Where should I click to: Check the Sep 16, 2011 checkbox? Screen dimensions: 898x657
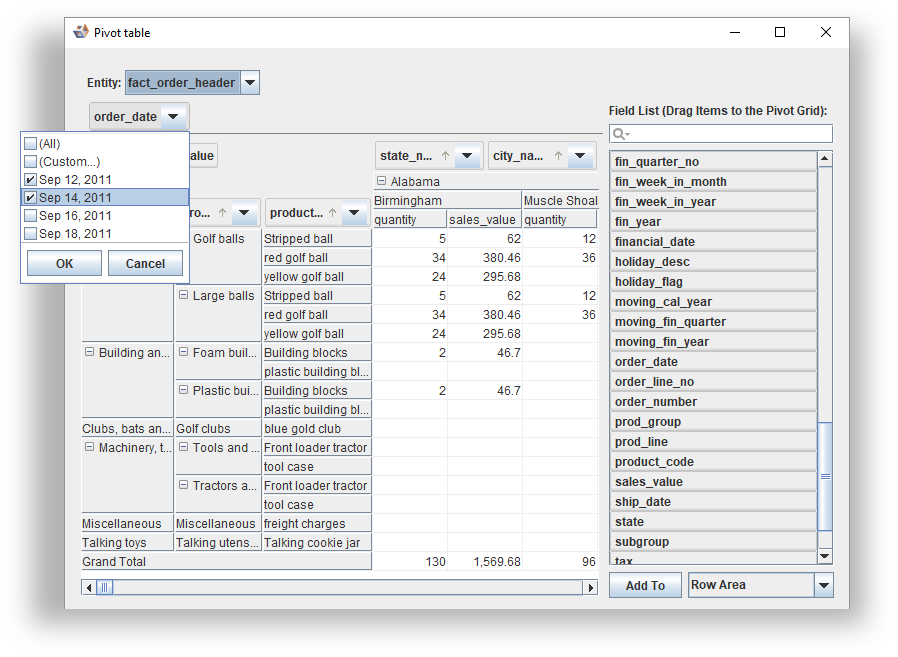(x=31, y=216)
